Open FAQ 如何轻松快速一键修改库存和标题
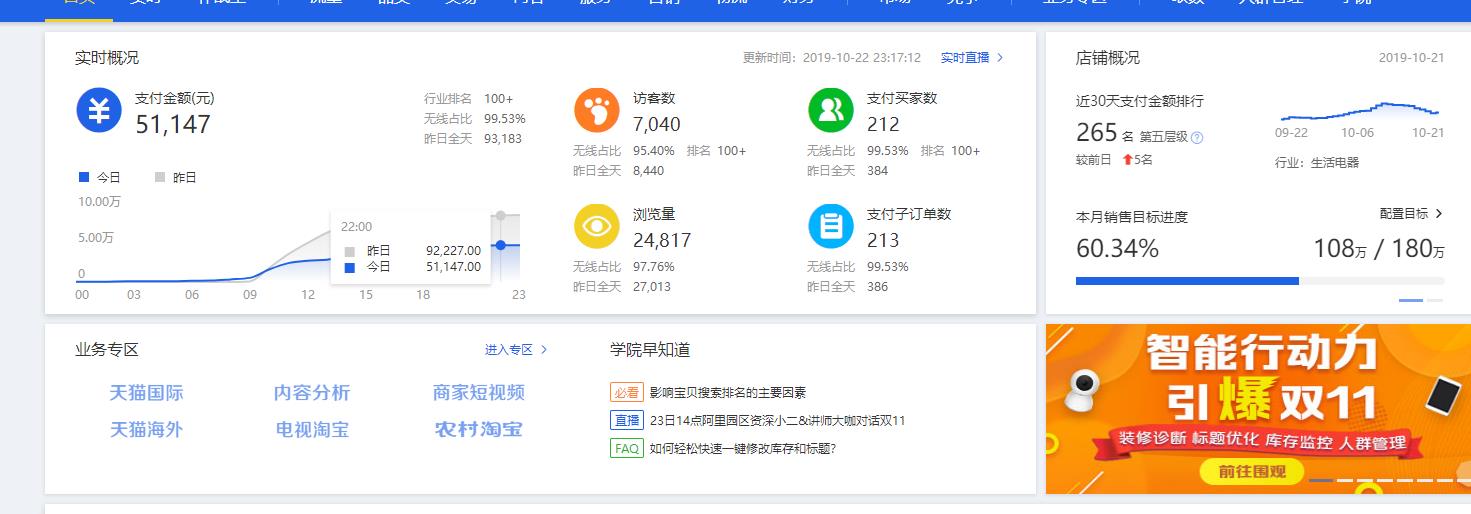The width and height of the screenshot is (1471, 514). point(743,449)
